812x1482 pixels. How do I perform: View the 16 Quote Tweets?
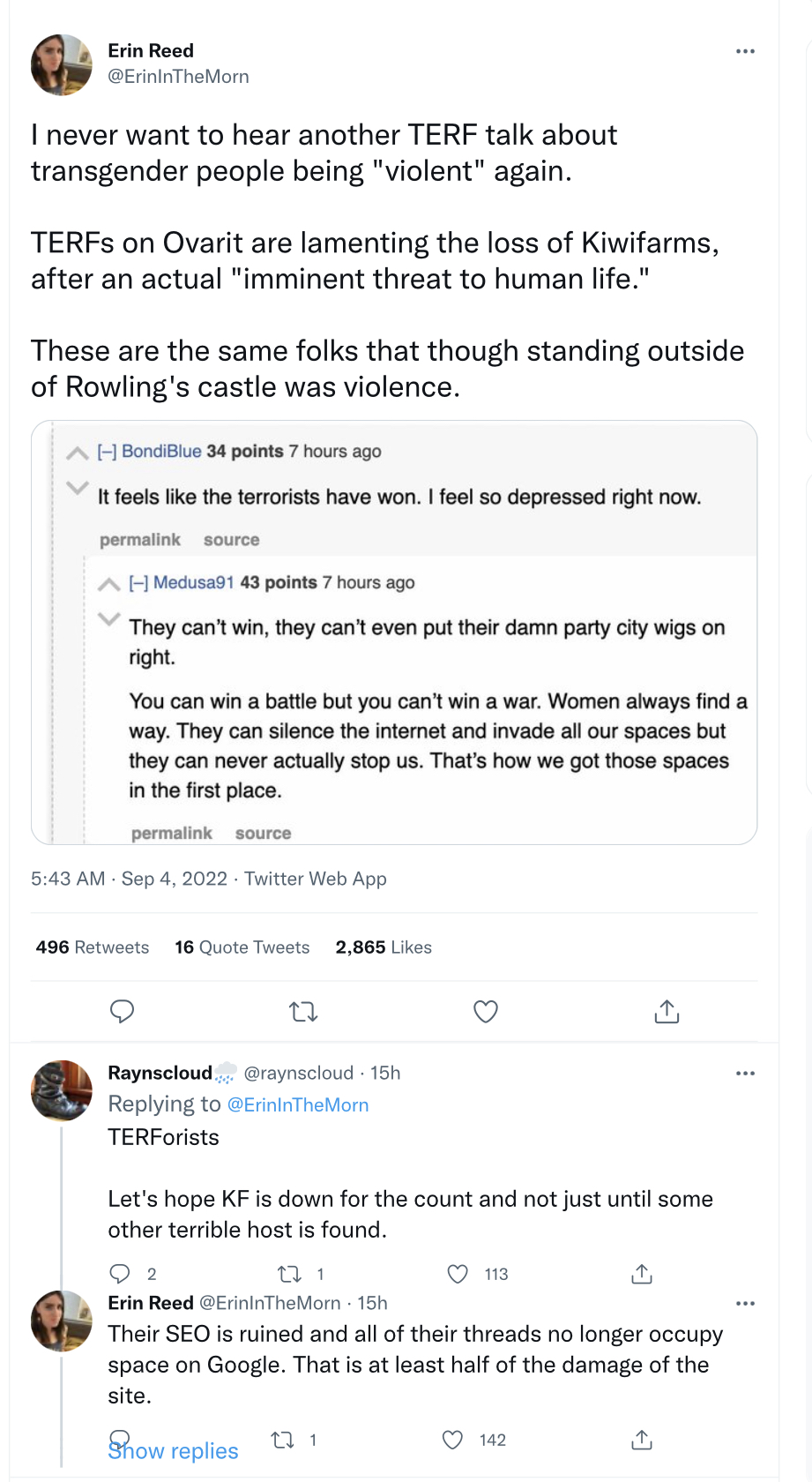tap(242, 947)
